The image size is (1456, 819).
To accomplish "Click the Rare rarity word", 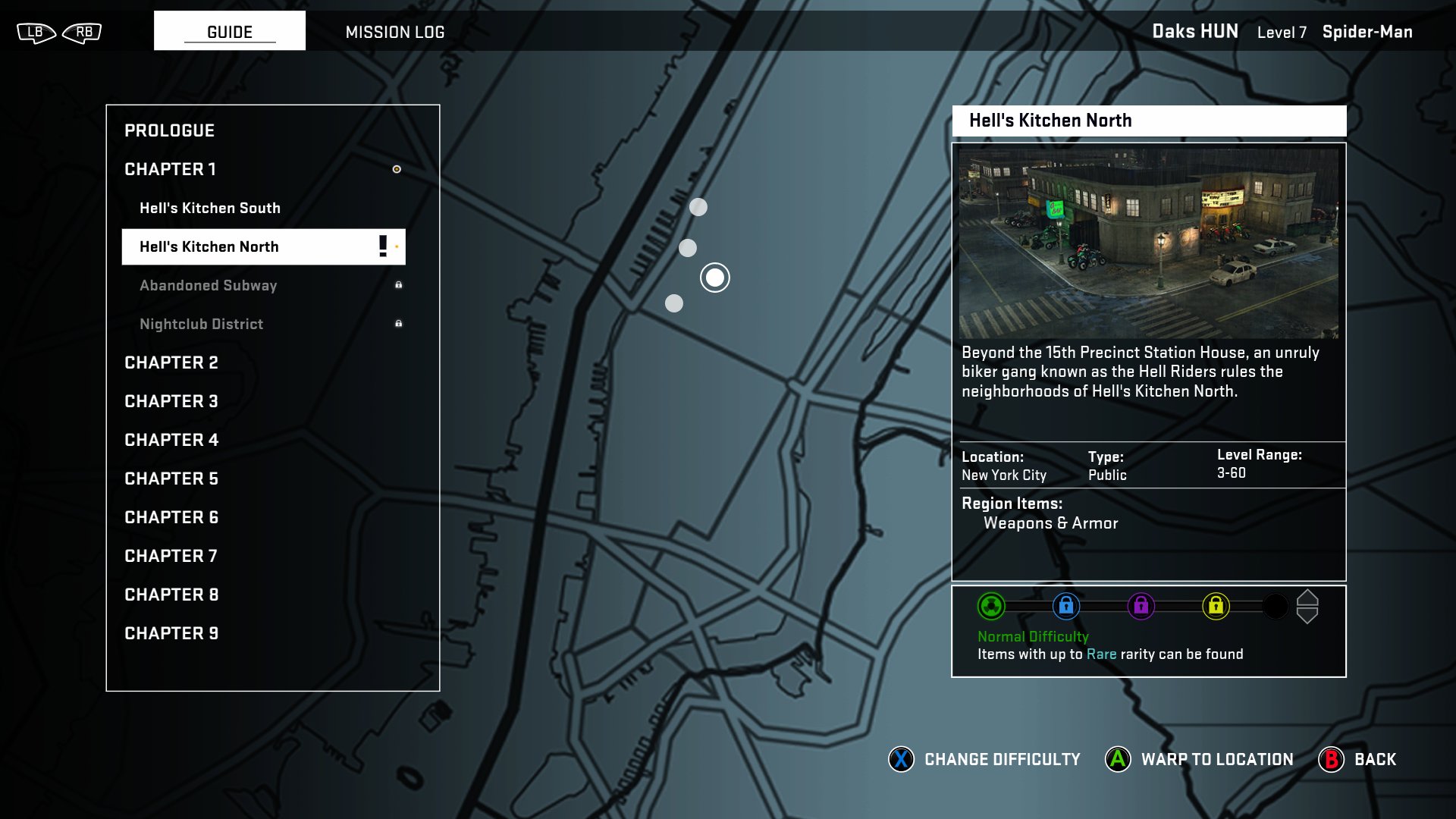I will (x=1101, y=654).
